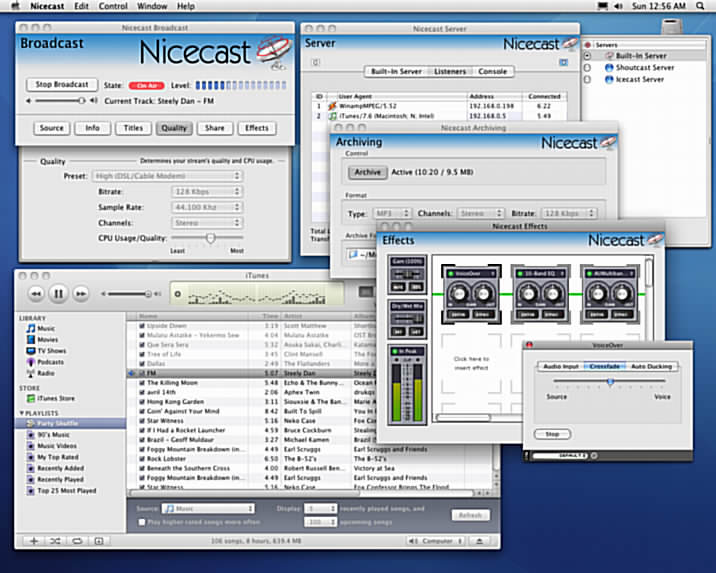Open the Channels dropdown in Quality panel
The height and width of the screenshot is (573, 716).
pos(207,223)
